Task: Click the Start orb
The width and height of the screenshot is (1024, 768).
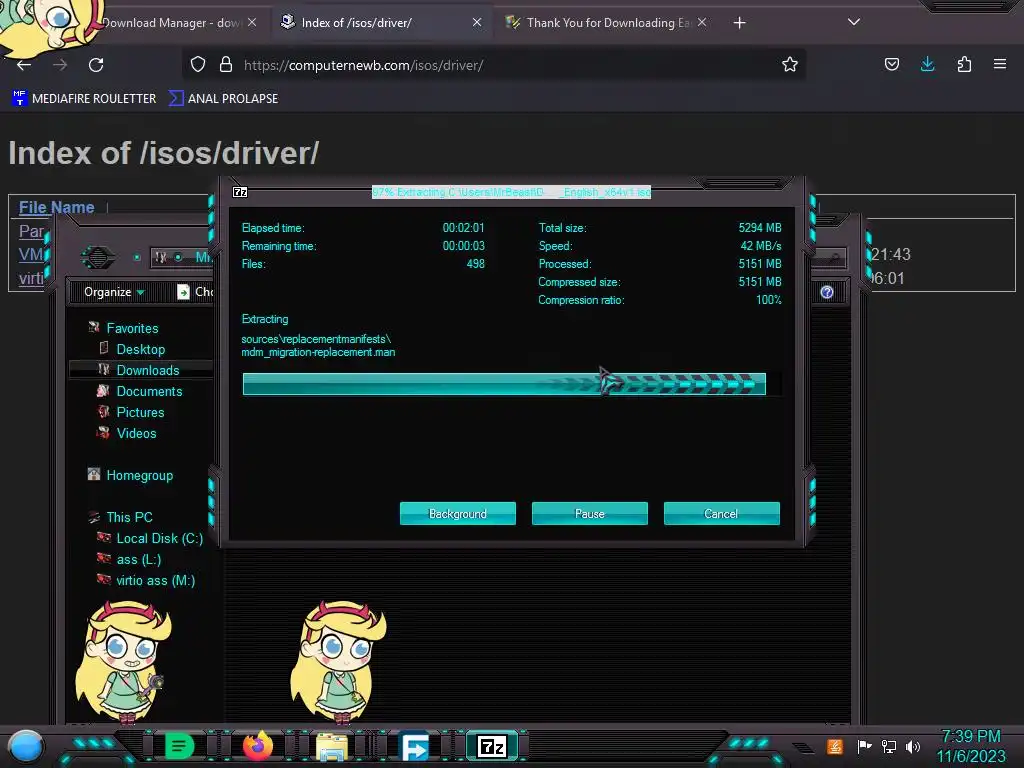Action: (26, 747)
